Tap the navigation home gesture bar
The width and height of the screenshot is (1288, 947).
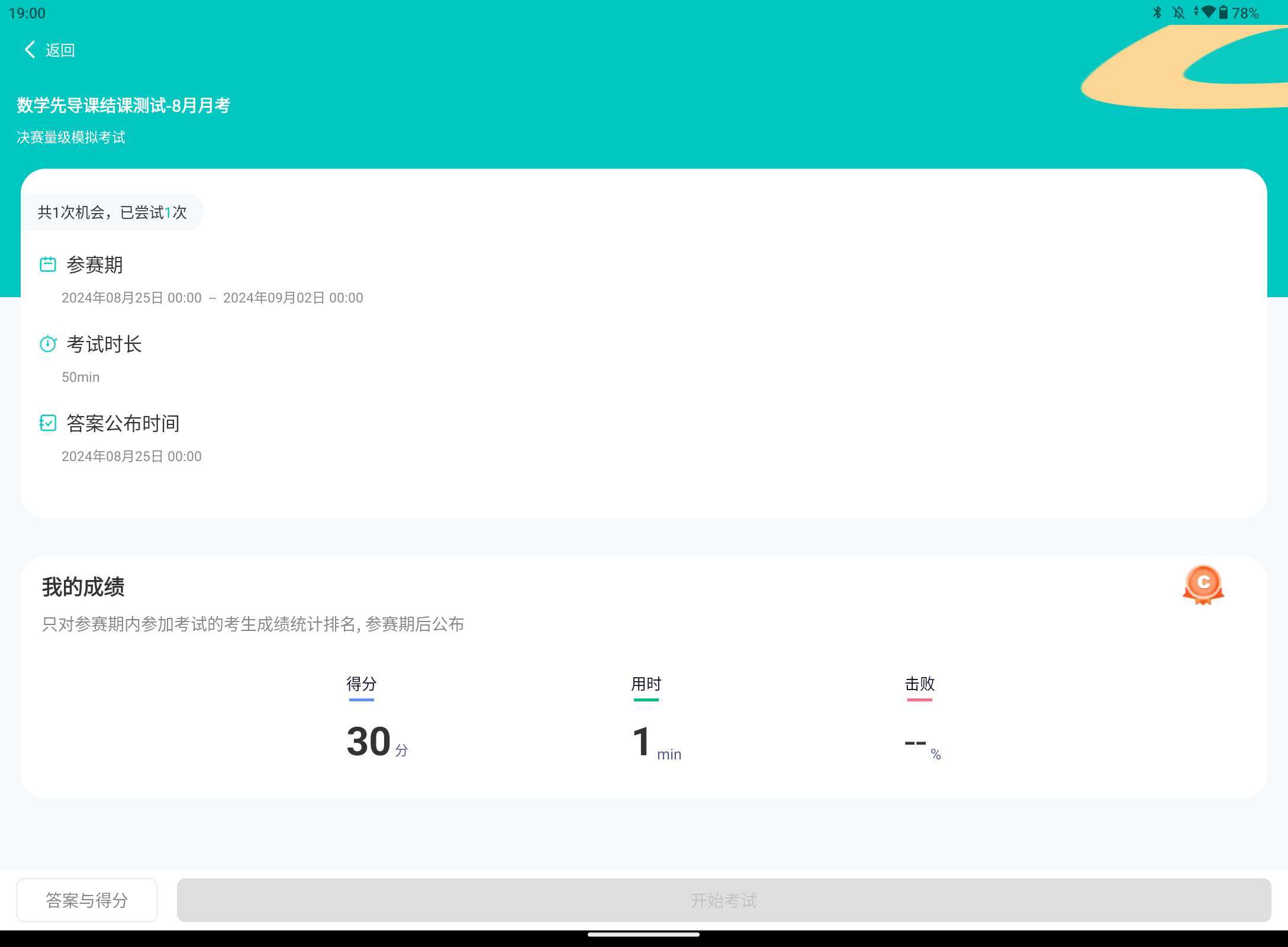pyautogui.click(x=644, y=935)
